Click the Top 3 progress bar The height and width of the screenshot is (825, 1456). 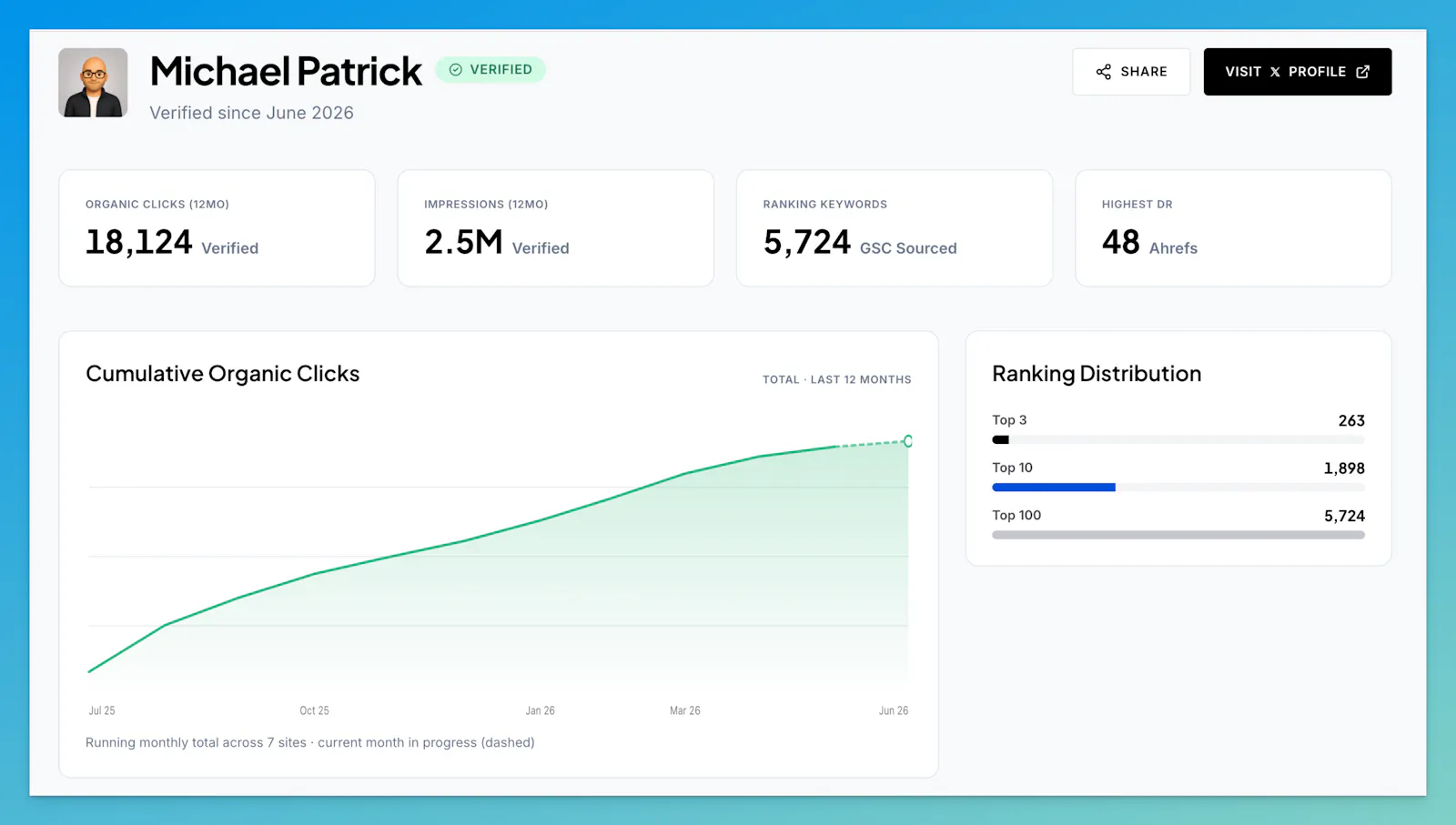click(1178, 439)
